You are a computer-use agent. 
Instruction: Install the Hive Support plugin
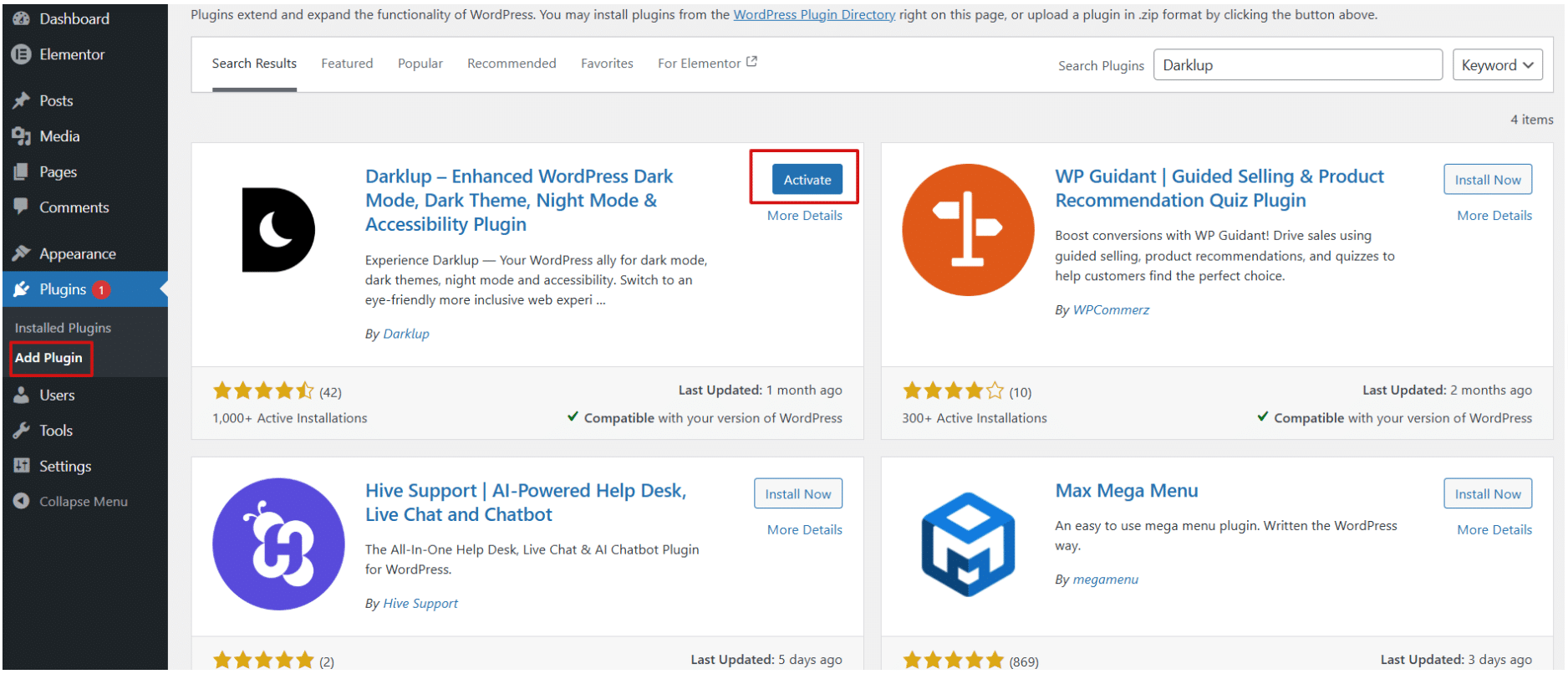point(798,493)
